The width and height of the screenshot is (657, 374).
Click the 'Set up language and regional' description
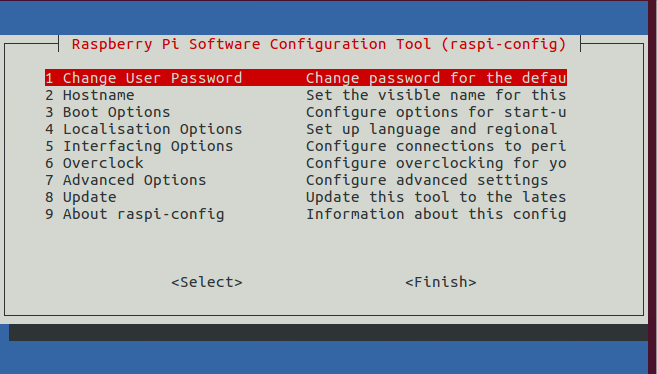(432, 129)
